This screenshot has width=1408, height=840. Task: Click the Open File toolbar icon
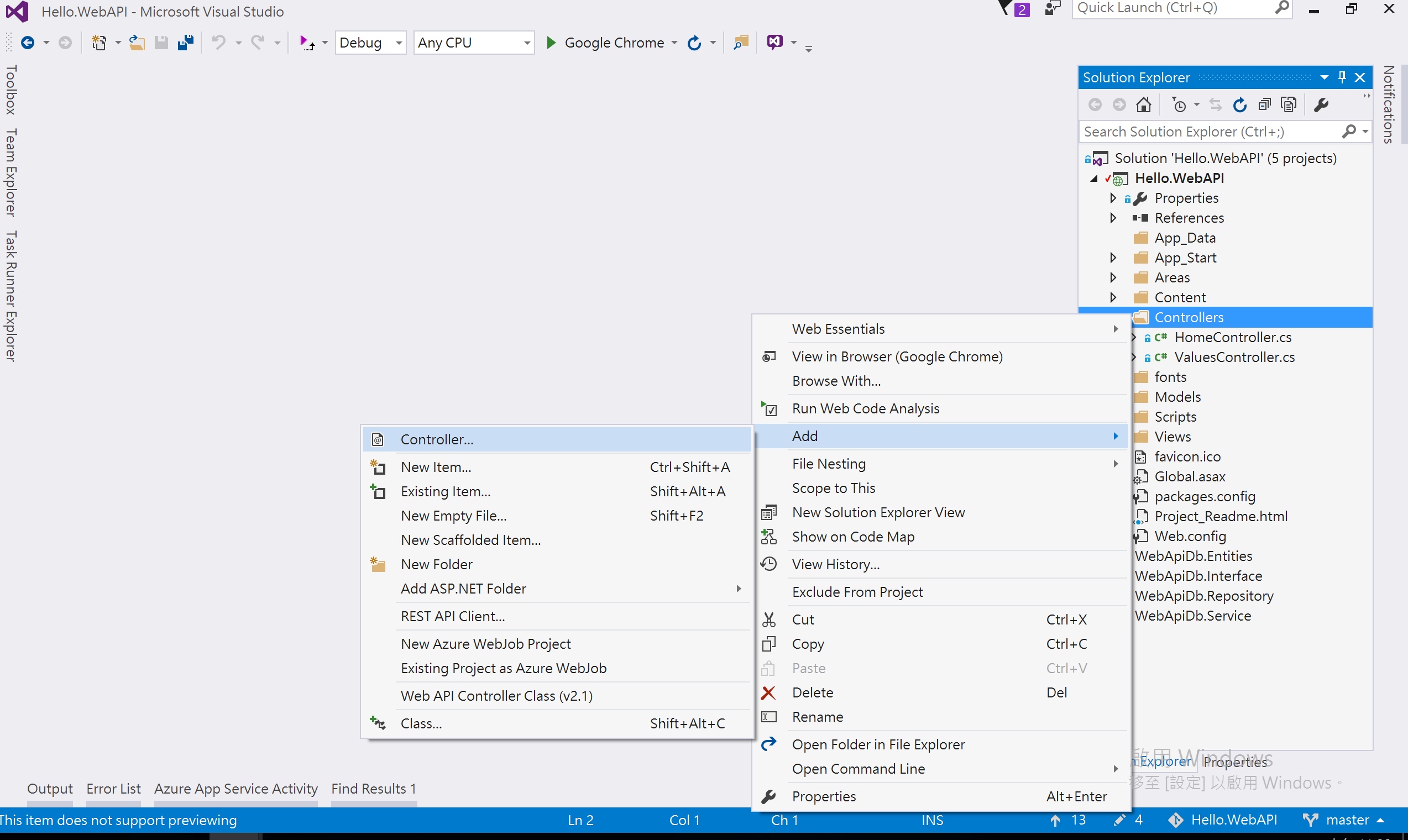137,43
